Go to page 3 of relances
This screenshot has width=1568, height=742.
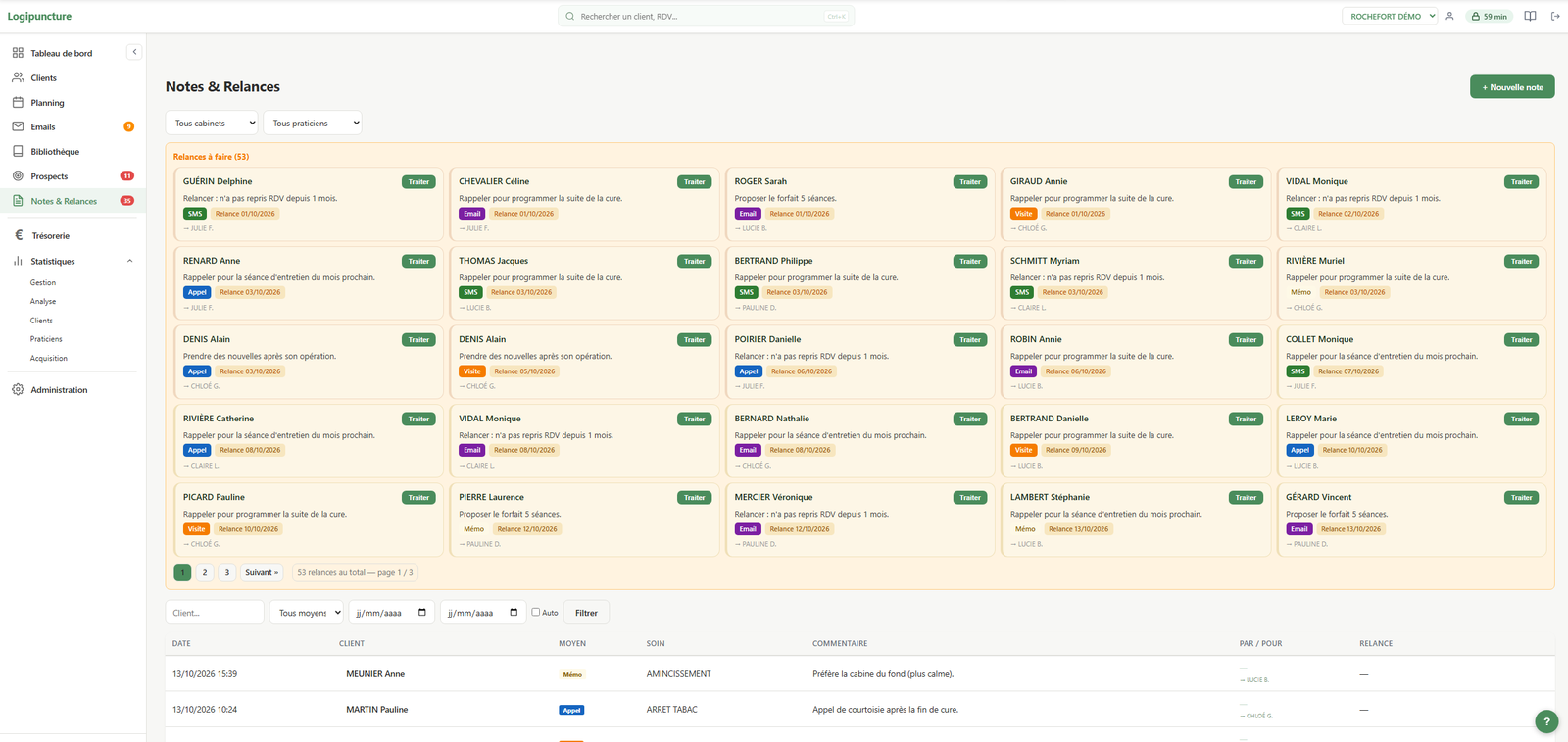(x=226, y=572)
